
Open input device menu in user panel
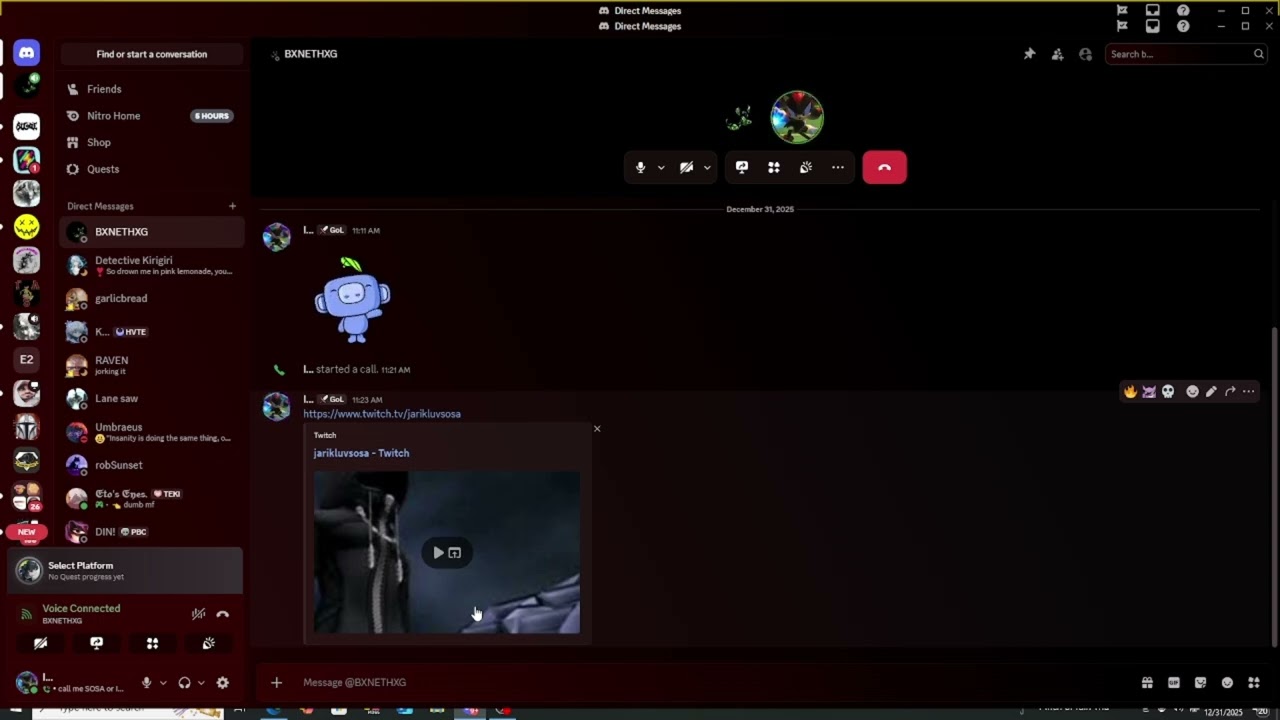[x=163, y=683]
